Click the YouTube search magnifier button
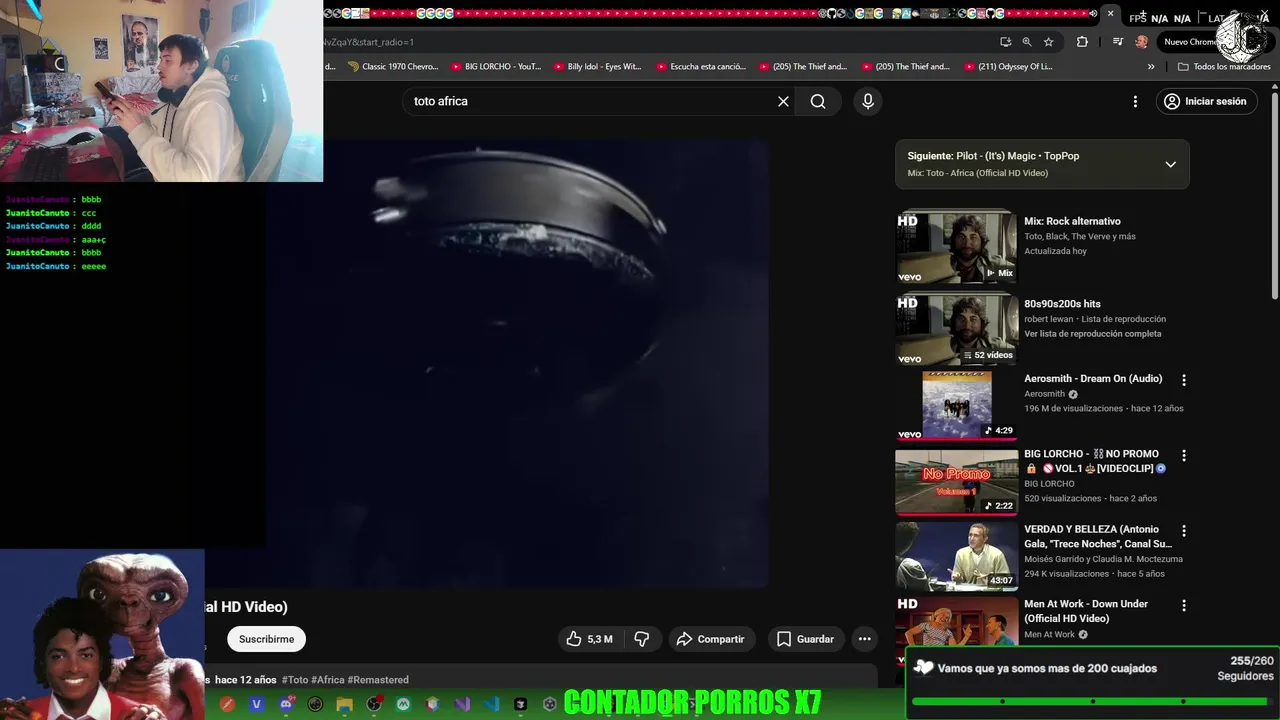The width and height of the screenshot is (1280, 720). (818, 101)
